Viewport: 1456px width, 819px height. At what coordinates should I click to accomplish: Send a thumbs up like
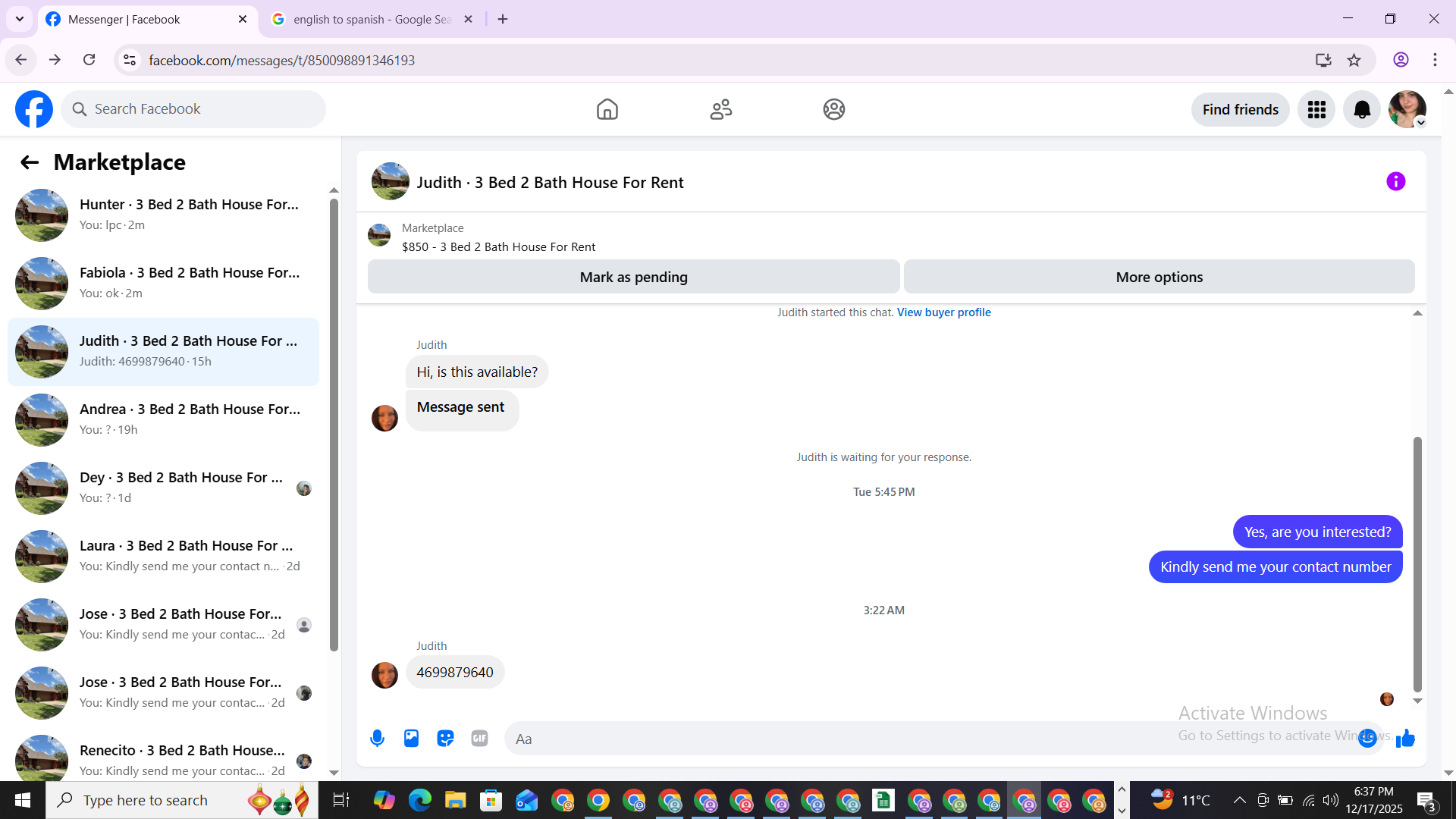1405,739
